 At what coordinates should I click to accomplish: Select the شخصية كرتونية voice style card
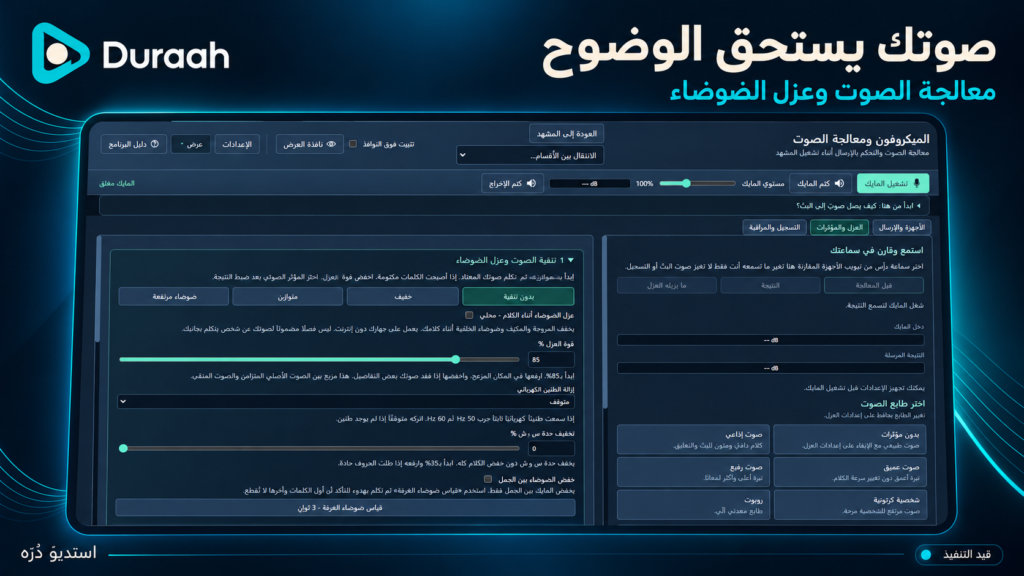point(850,504)
